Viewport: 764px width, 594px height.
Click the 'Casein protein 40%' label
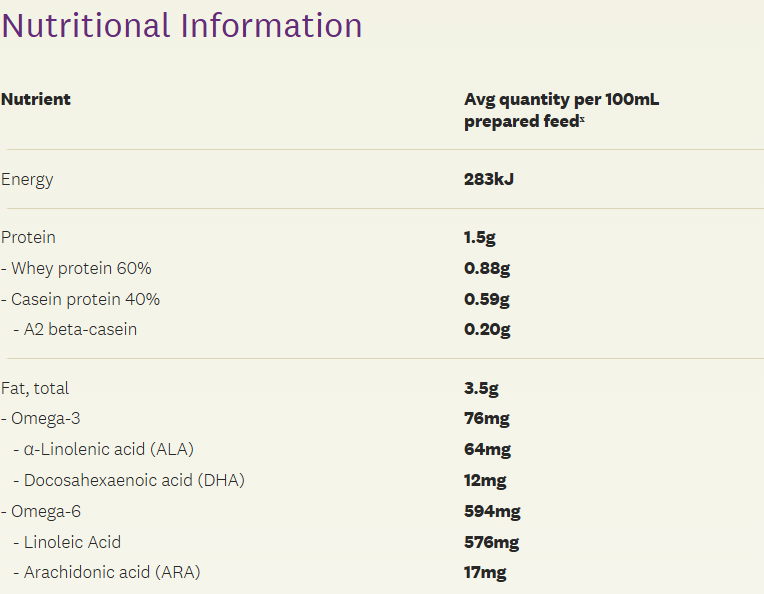[80, 299]
